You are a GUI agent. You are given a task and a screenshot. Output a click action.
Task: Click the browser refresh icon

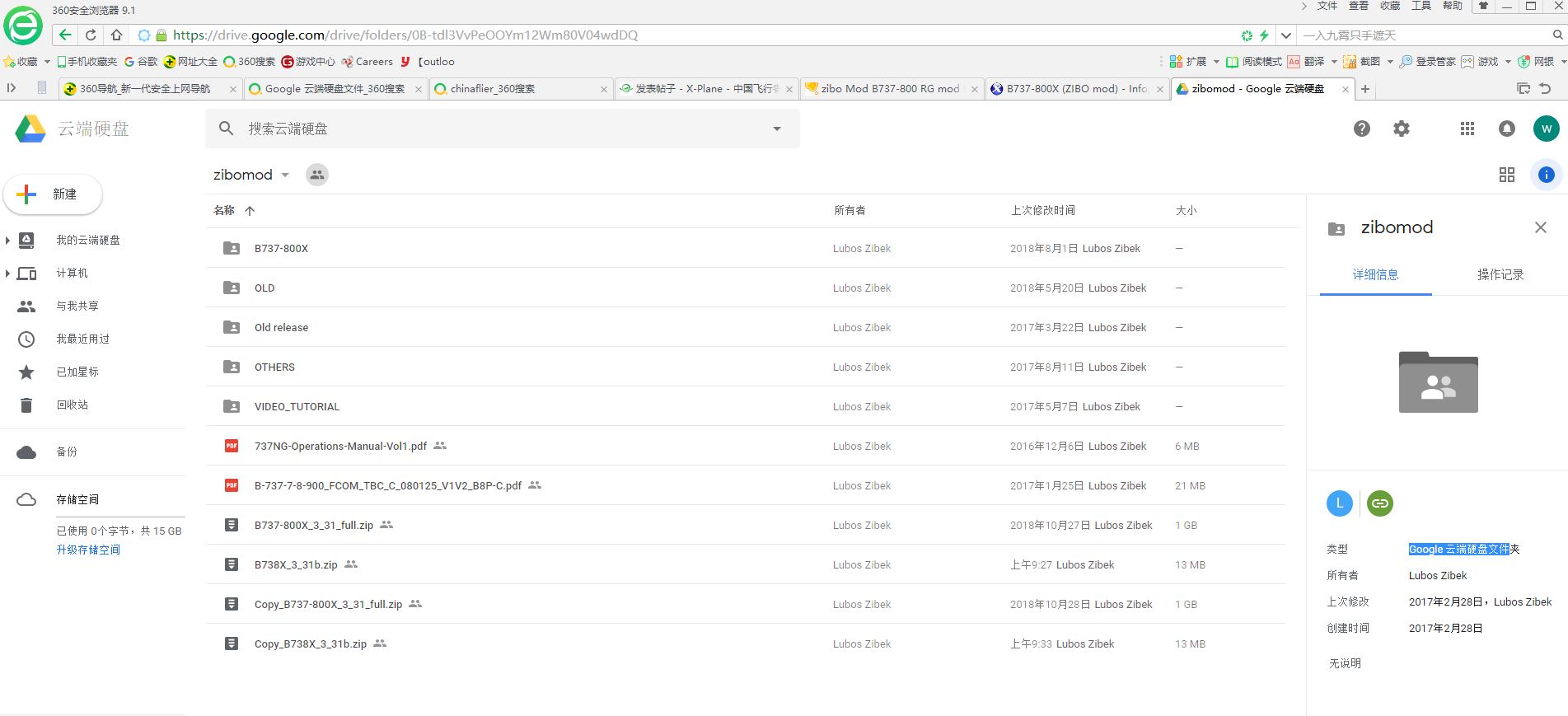click(91, 35)
